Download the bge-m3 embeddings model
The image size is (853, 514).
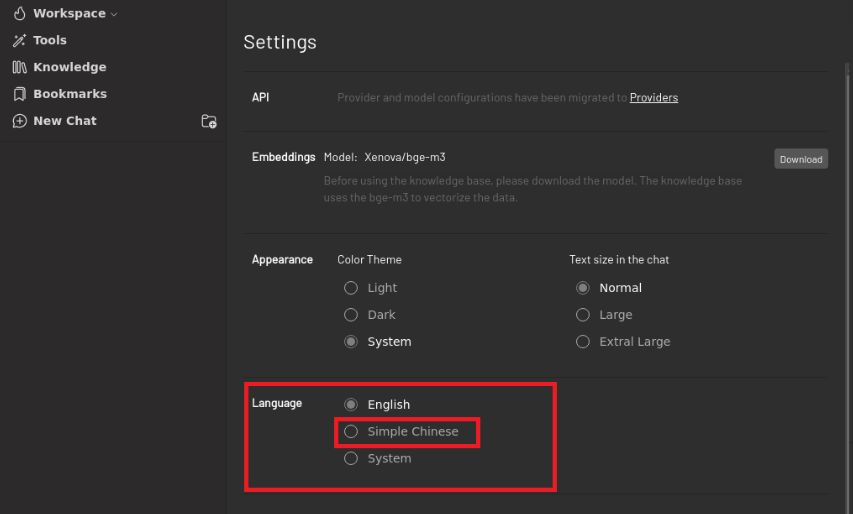800,159
